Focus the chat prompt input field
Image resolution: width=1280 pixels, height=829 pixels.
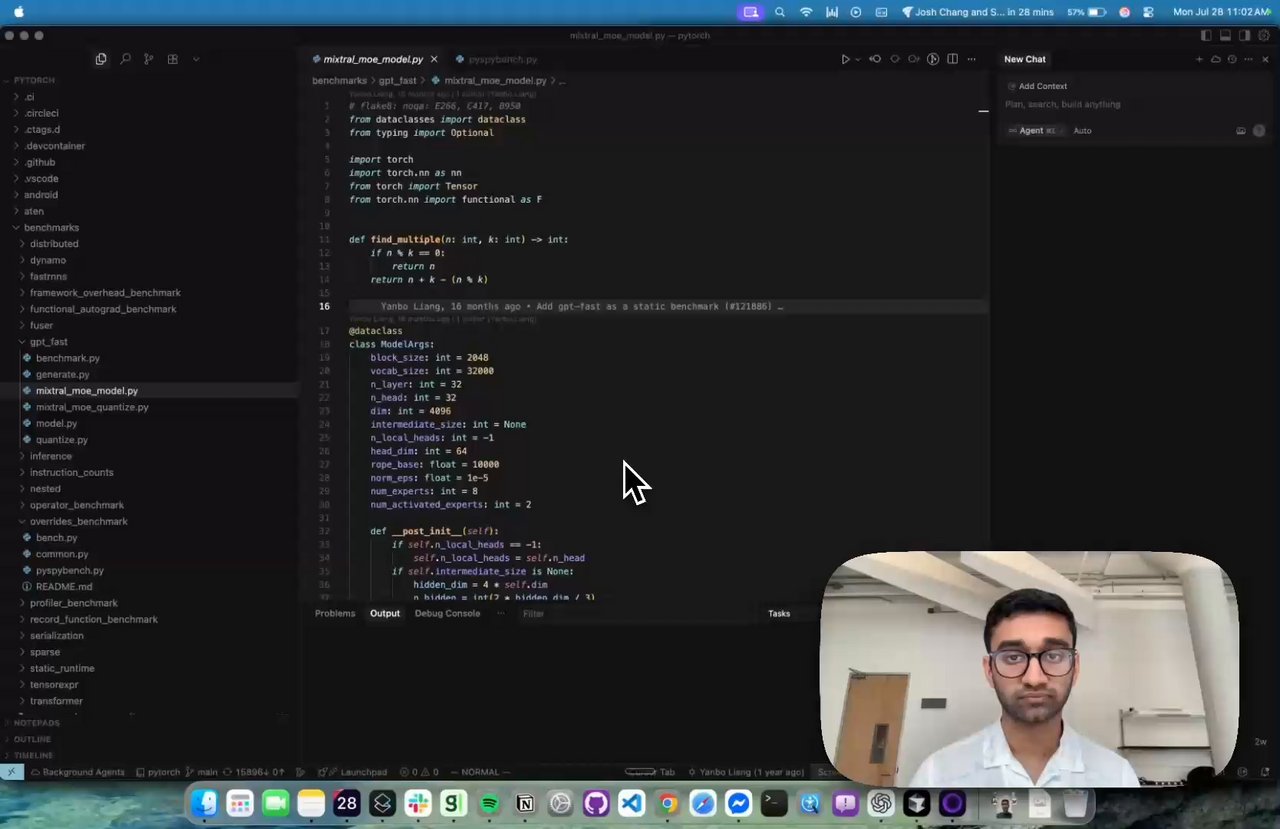1134,104
